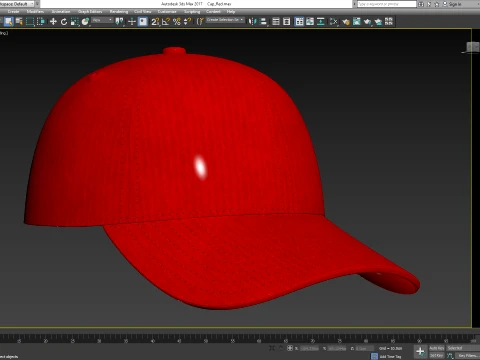Click the Render Production teapot icon
Screen dimensions: 480x360
click(367, 22)
